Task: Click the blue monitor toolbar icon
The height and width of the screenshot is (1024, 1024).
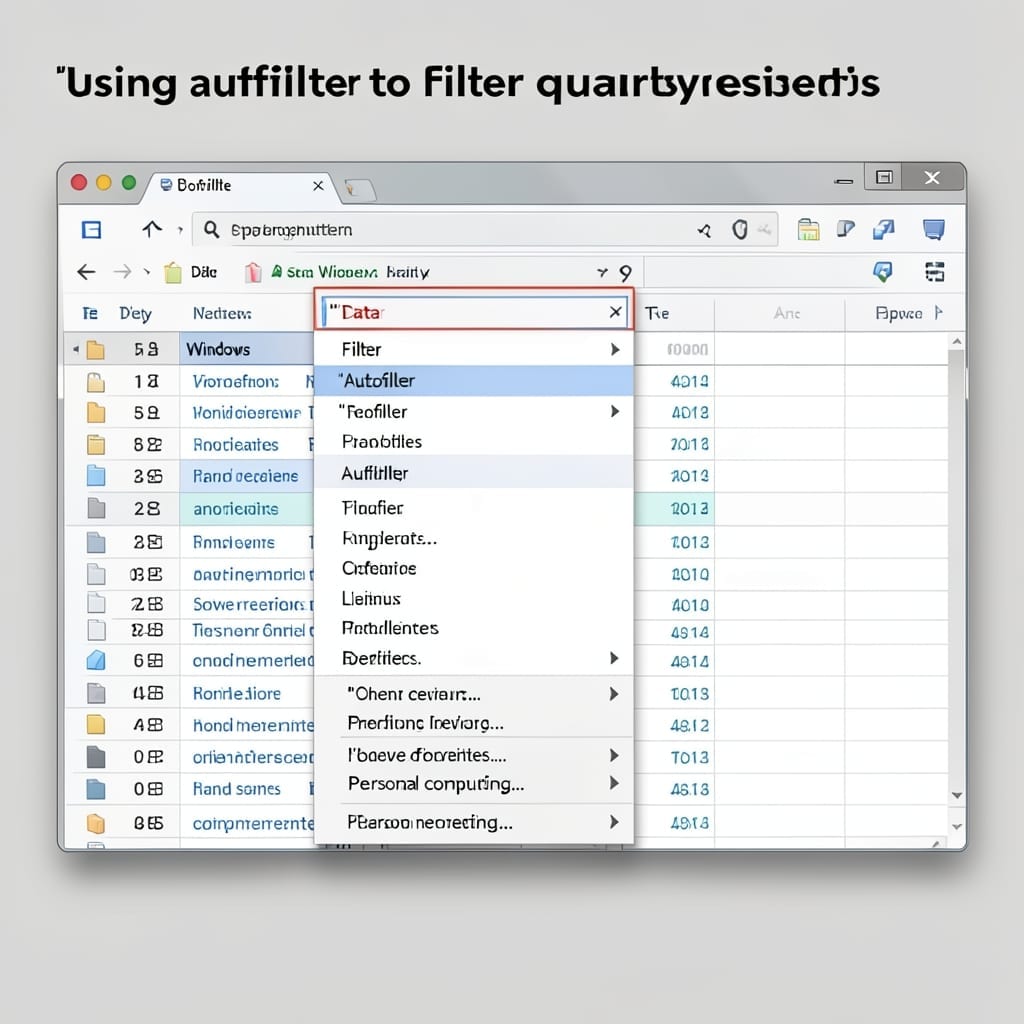Action: pyautogui.click(x=934, y=229)
